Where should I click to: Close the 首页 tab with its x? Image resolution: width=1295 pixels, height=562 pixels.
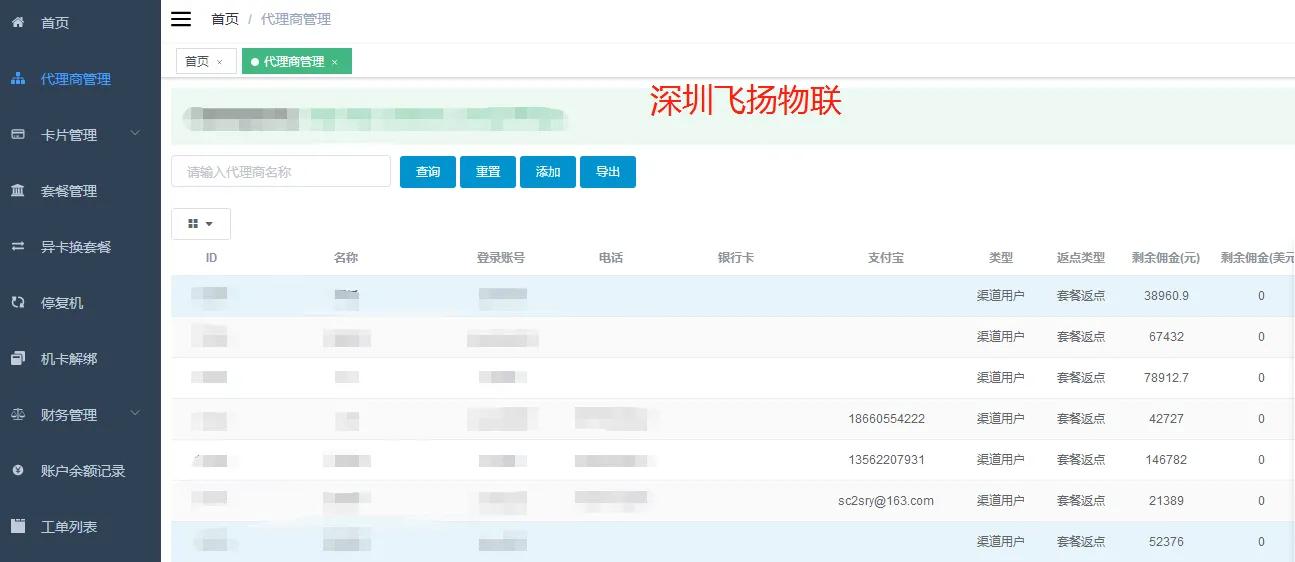(x=220, y=62)
